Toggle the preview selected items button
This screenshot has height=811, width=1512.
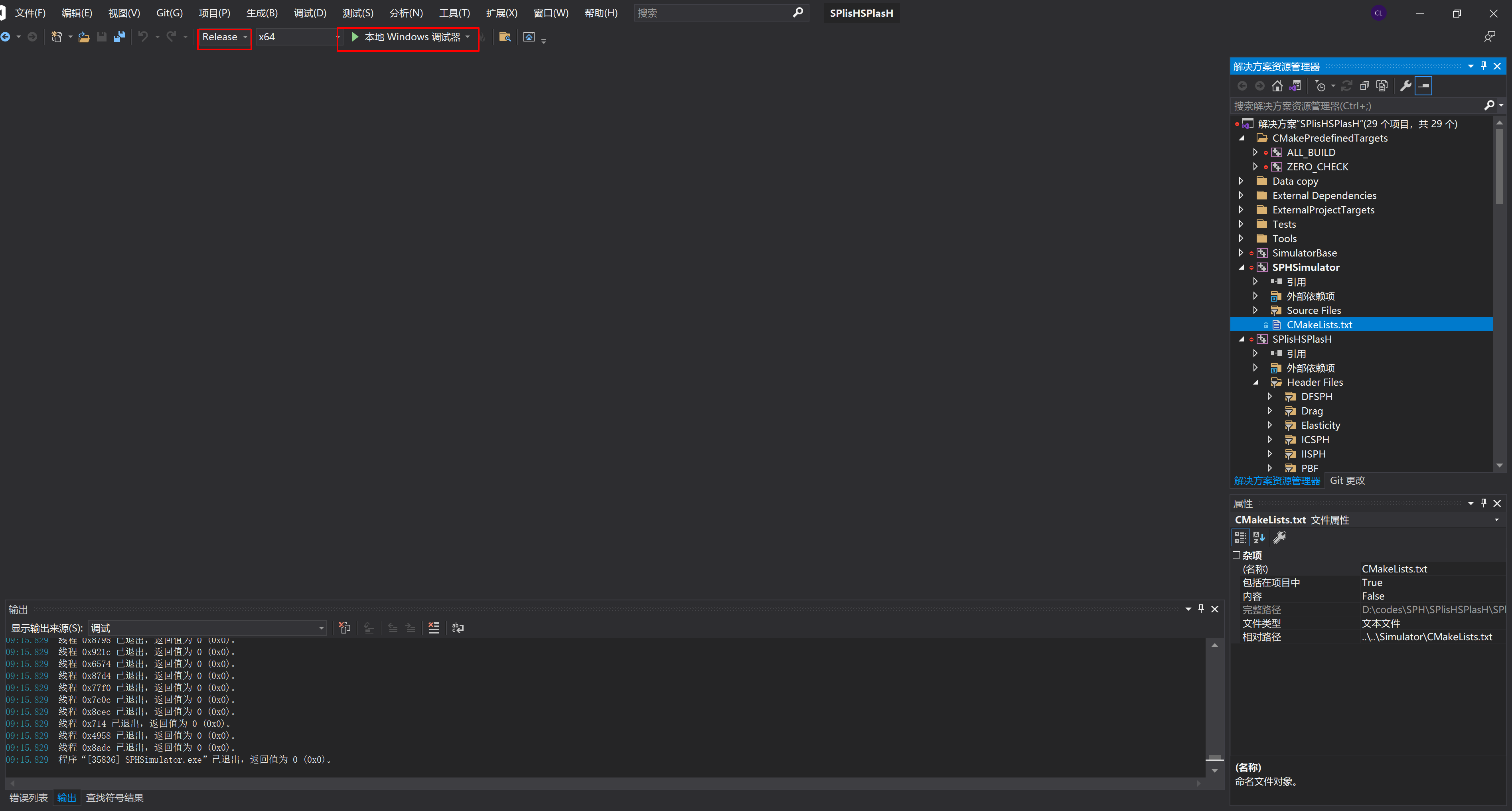(x=1423, y=86)
